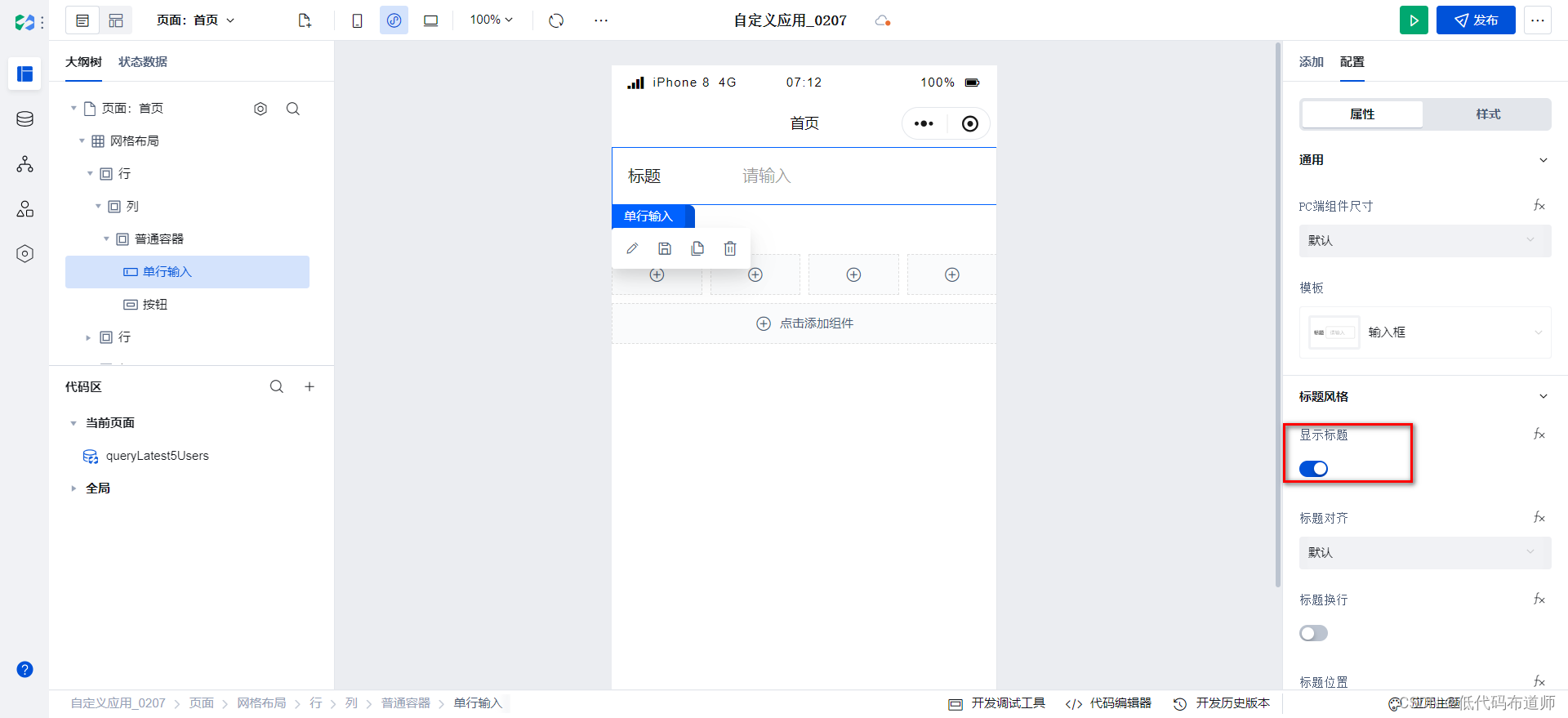
Task: Open the application settings hexagon icon
Action: (24, 254)
